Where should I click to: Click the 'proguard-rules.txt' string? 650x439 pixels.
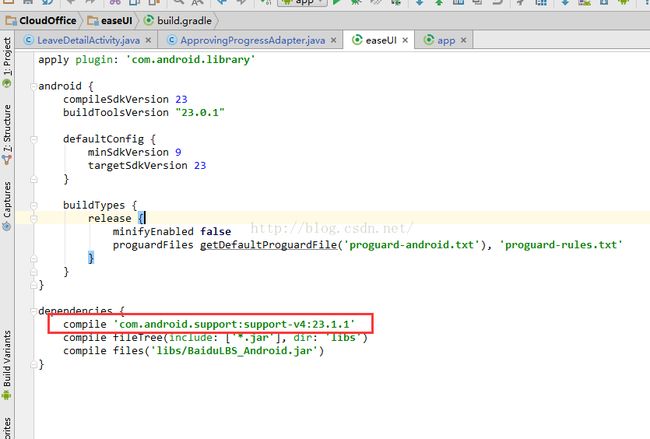click(x=560, y=245)
